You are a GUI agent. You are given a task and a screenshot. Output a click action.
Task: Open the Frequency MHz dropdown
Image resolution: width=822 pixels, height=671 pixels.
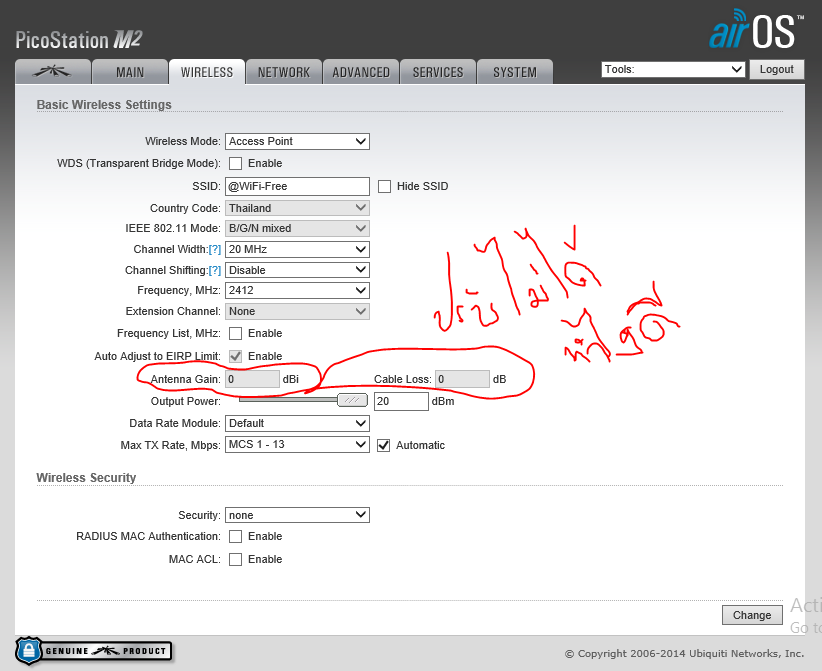(297, 290)
